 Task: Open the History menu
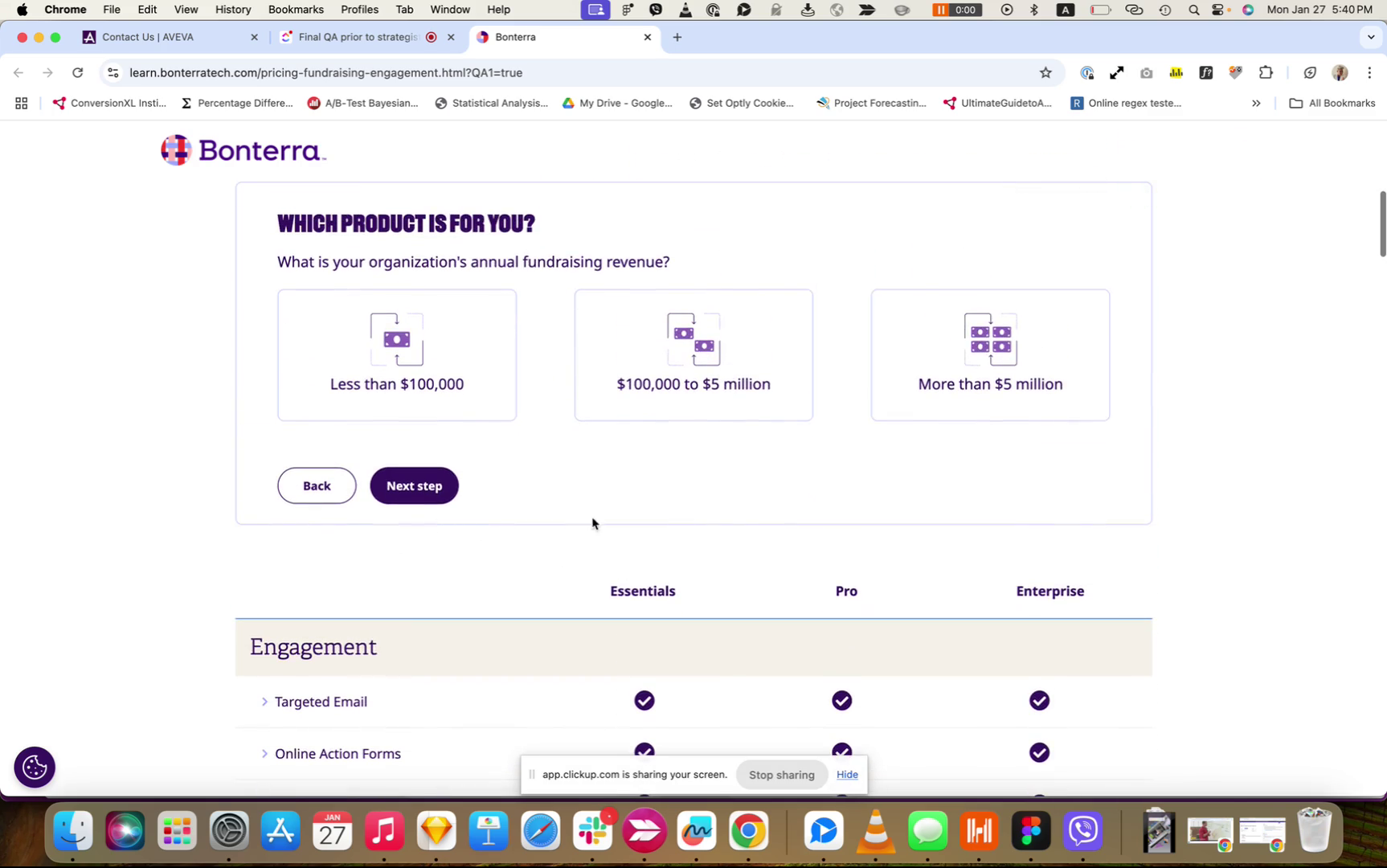coord(233,10)
